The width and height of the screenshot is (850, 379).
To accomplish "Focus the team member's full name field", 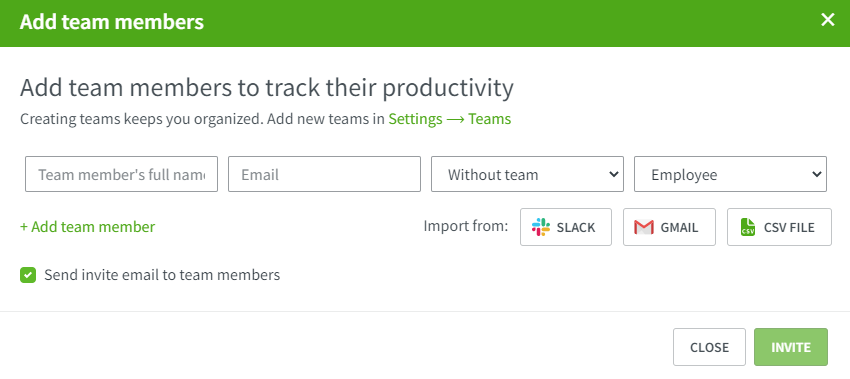I will pyautogui.click(x=121, y=174).
